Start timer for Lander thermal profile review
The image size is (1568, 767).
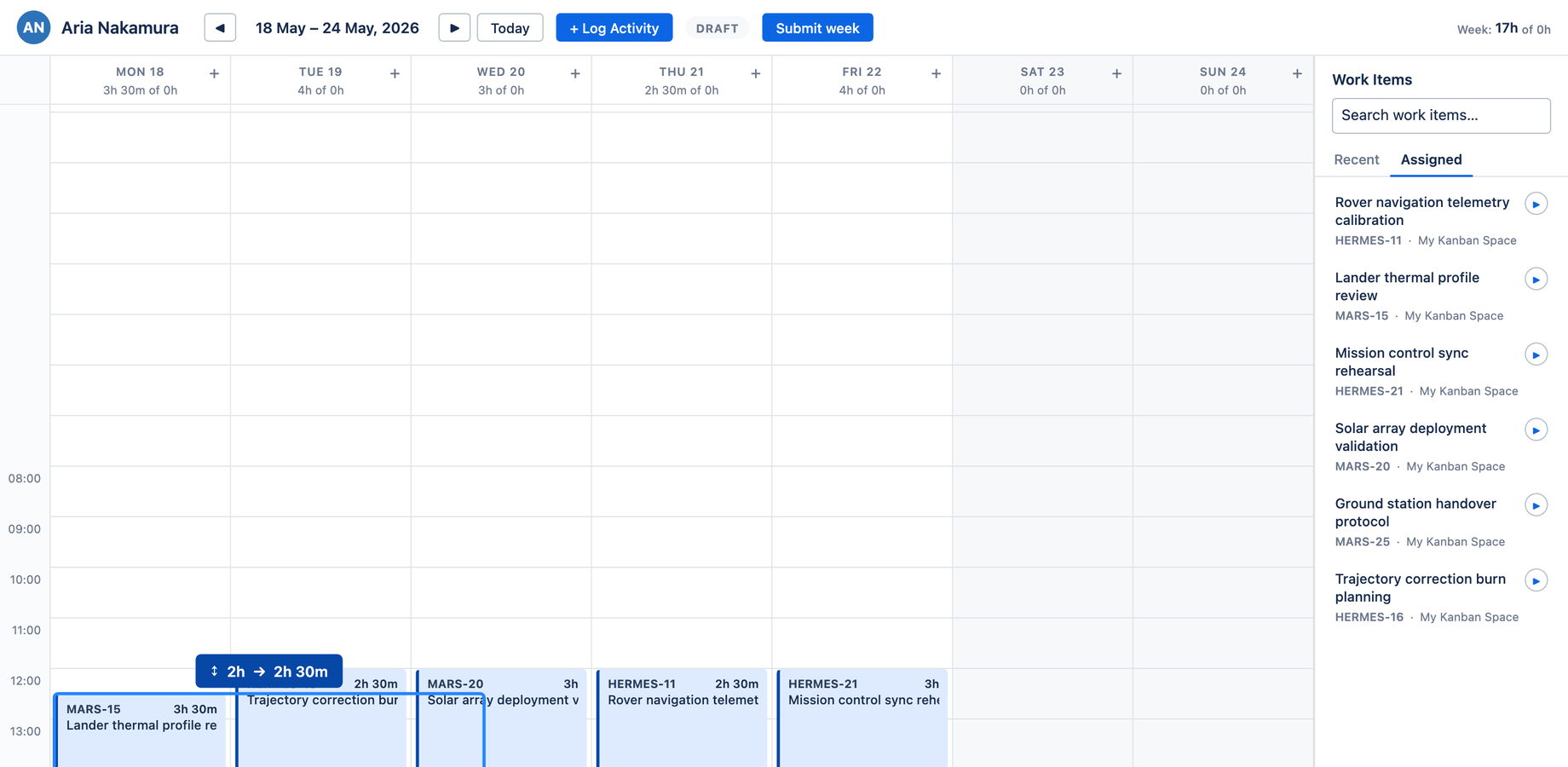1536,280
